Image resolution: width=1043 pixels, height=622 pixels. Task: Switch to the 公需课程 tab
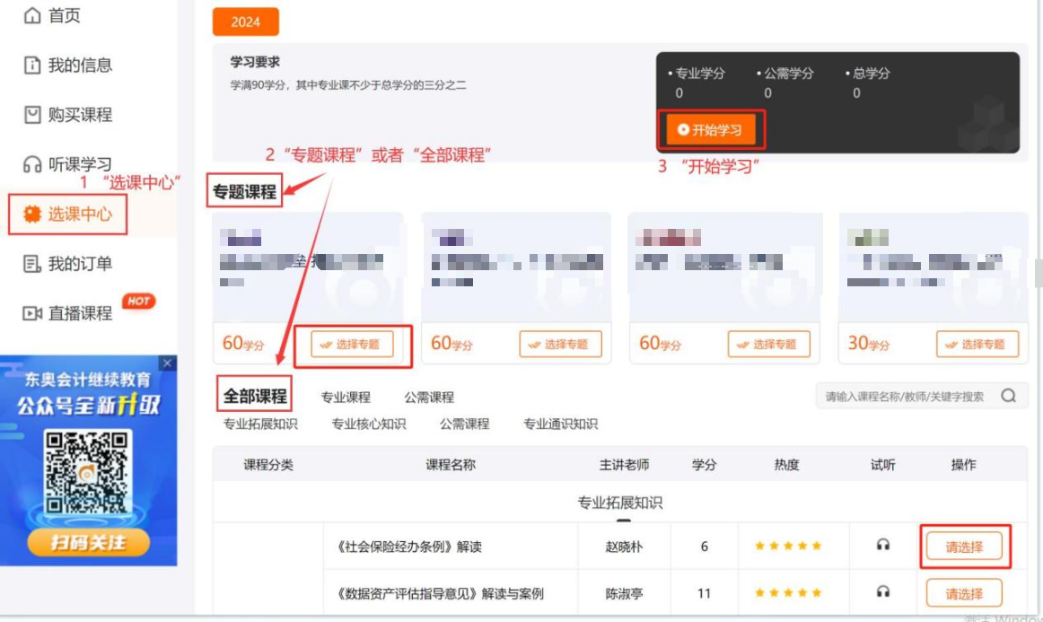pyautogui.click(x=430, y=396)
